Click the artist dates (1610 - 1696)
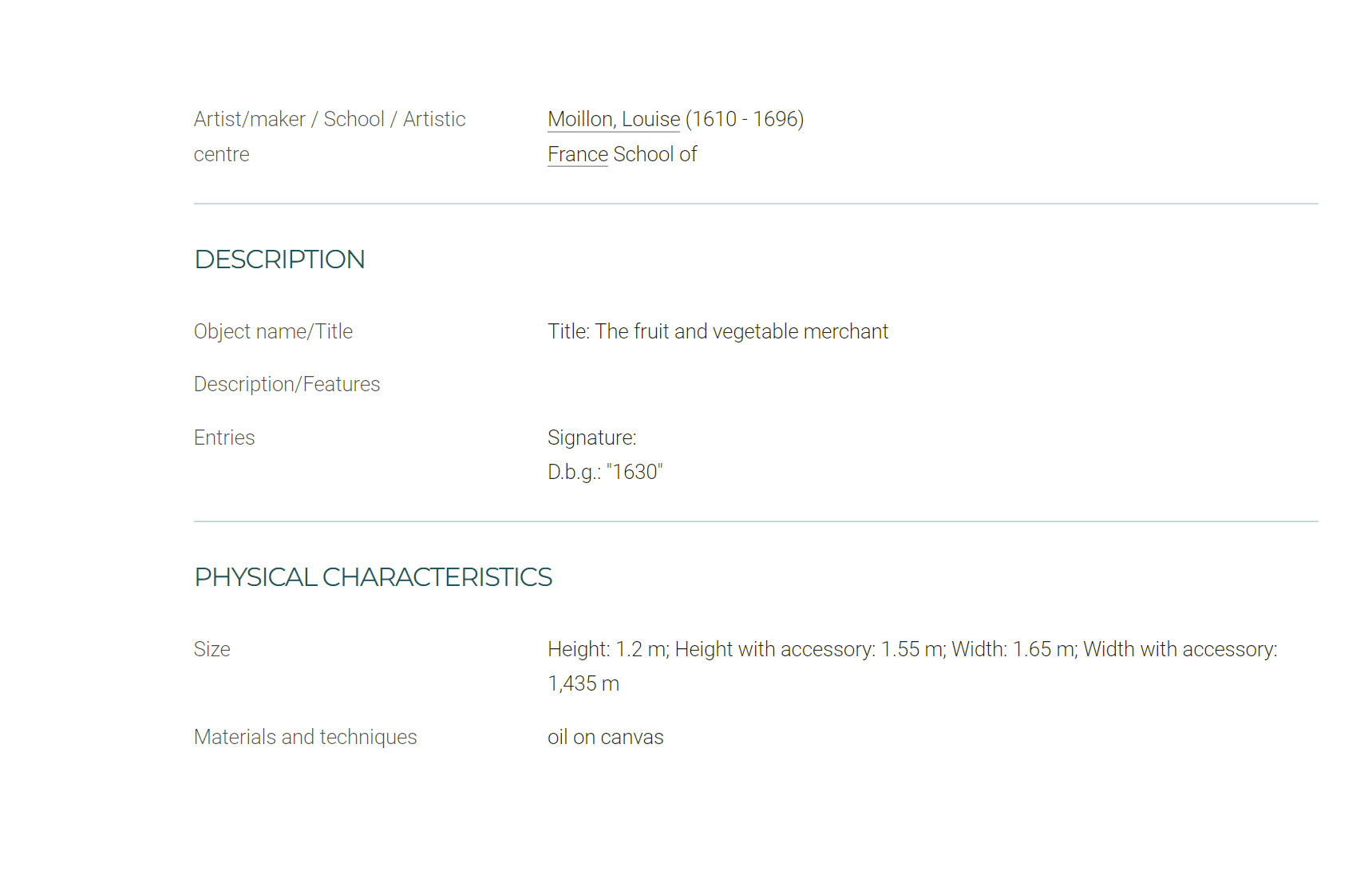Viewport: 1372px width, 871px height. click(744, 119)
